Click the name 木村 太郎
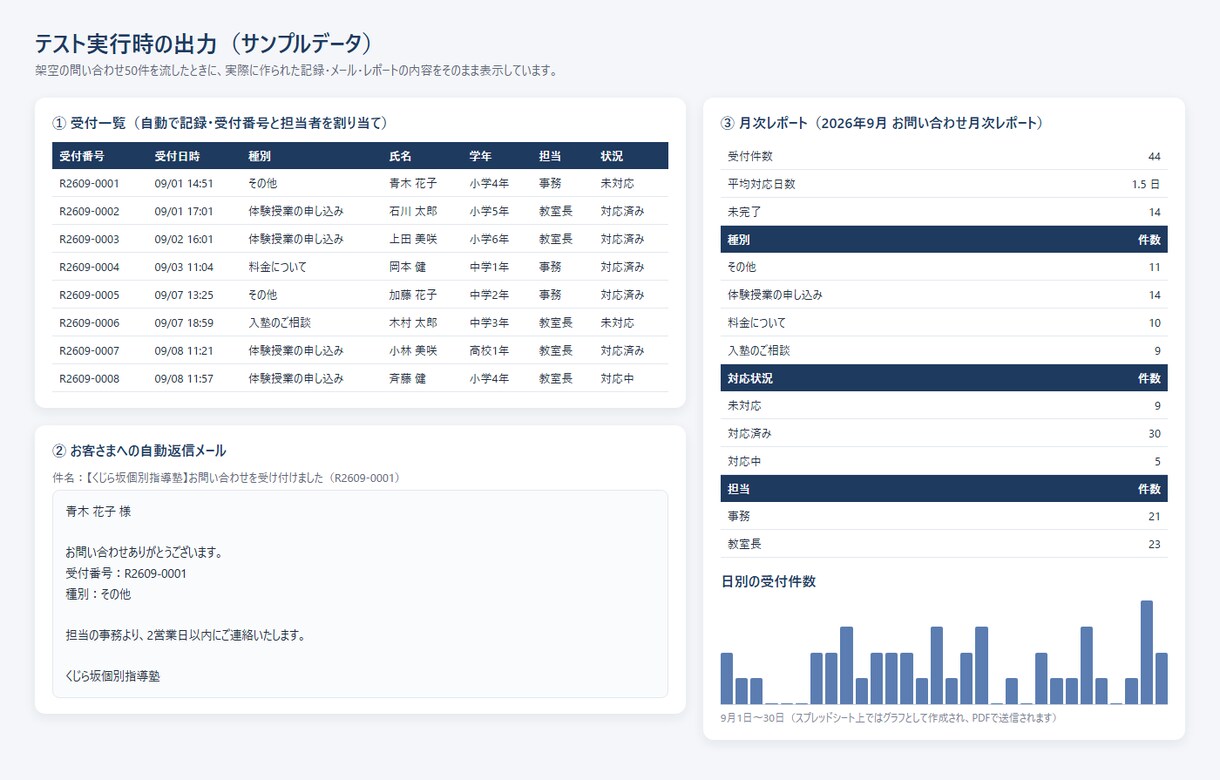 (413, 323)
